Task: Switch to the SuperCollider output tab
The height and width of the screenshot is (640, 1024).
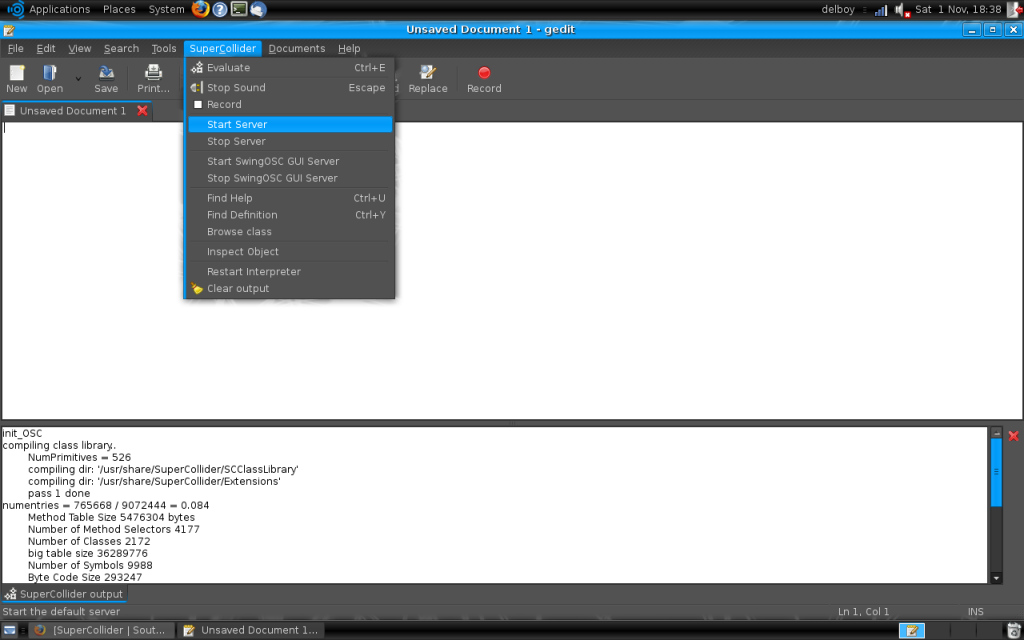Action: [64, 594]
